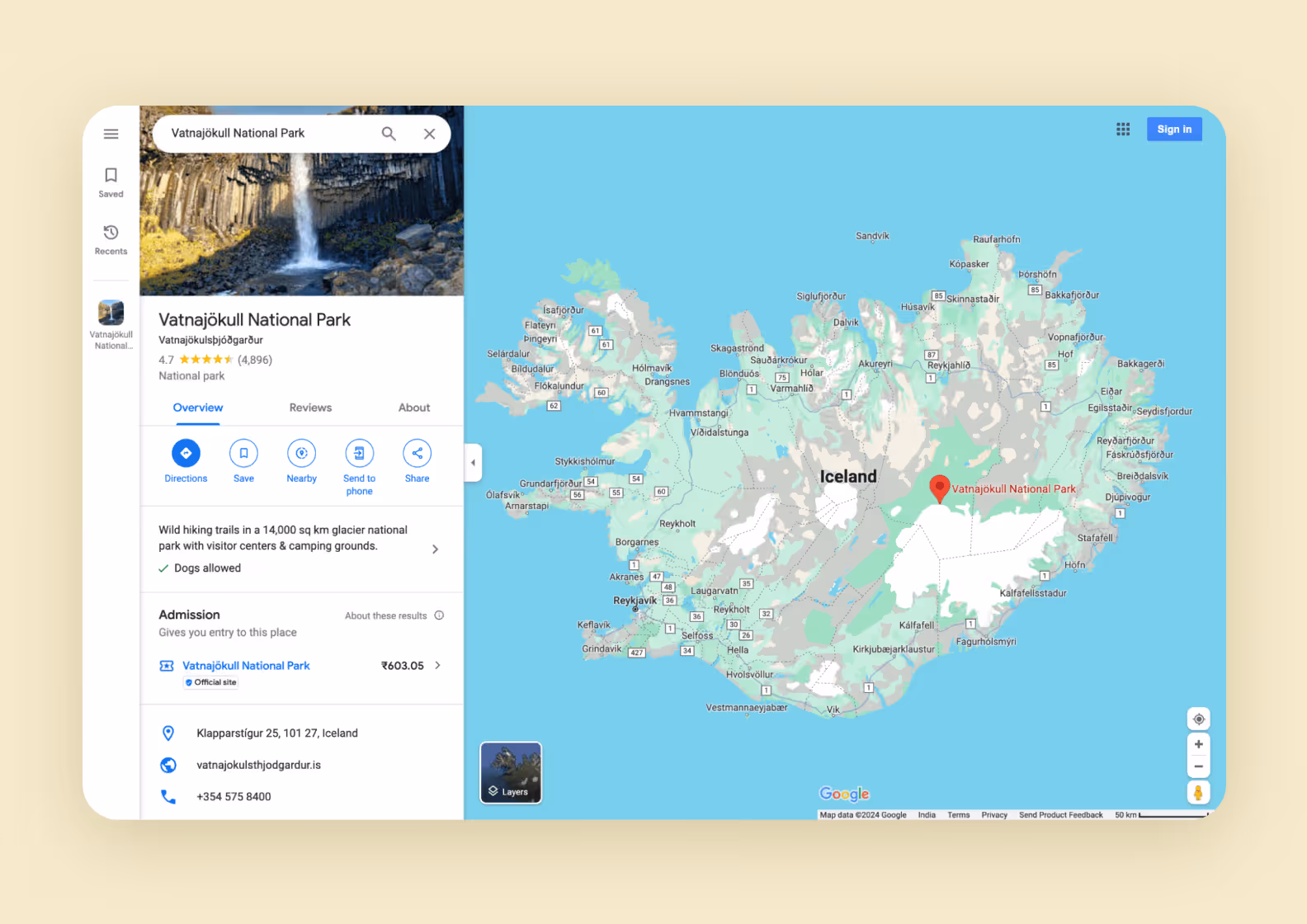Clear the search with the X icon

pyautogui.click(x=429, y=134)
